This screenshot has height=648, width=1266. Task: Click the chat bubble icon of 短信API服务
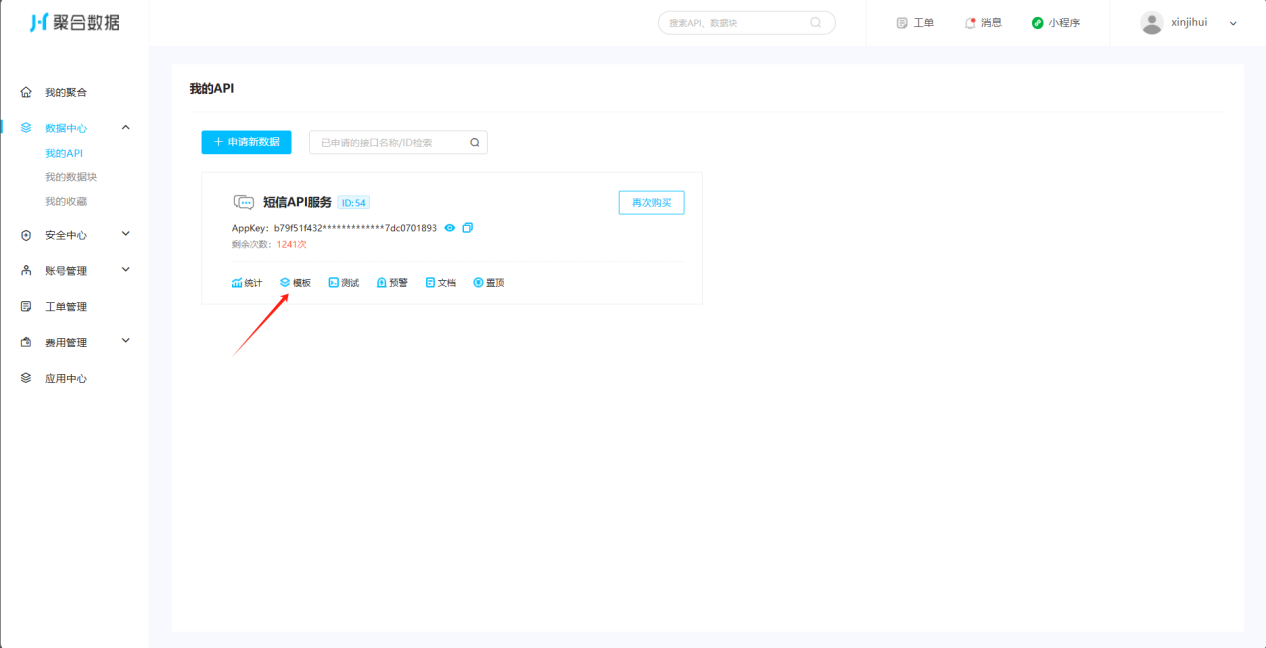[x=243, y=202]
